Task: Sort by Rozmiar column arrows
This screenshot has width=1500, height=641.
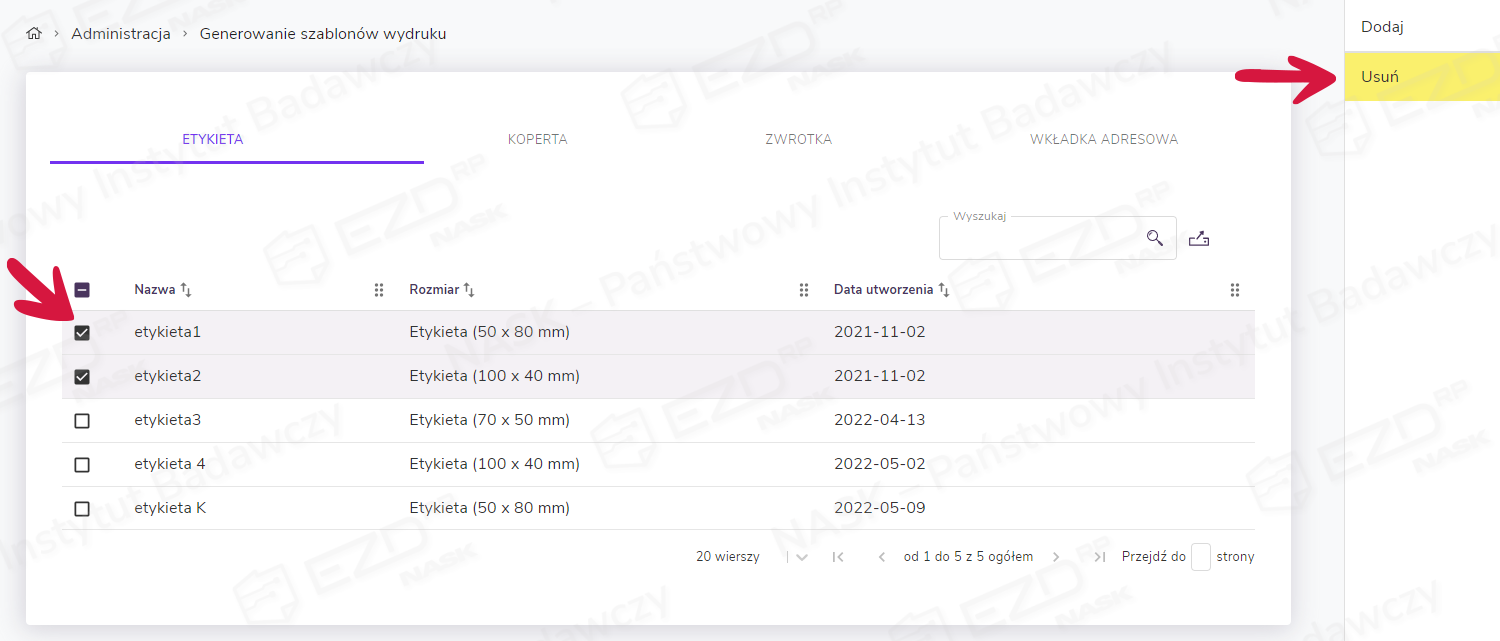Action: coord(469,290)
